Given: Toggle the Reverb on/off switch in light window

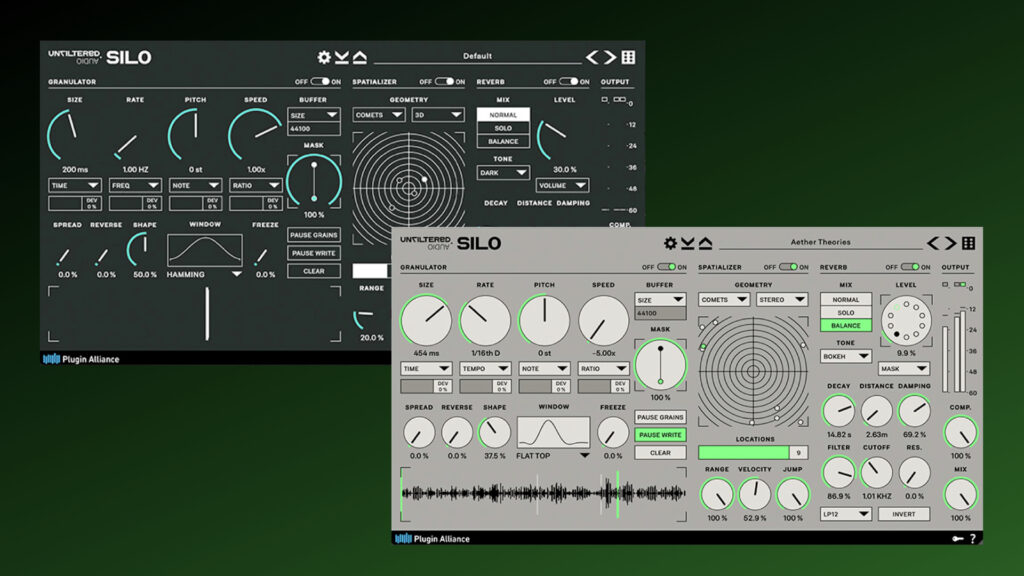Looking at the screenshot, I should [909, 267].
